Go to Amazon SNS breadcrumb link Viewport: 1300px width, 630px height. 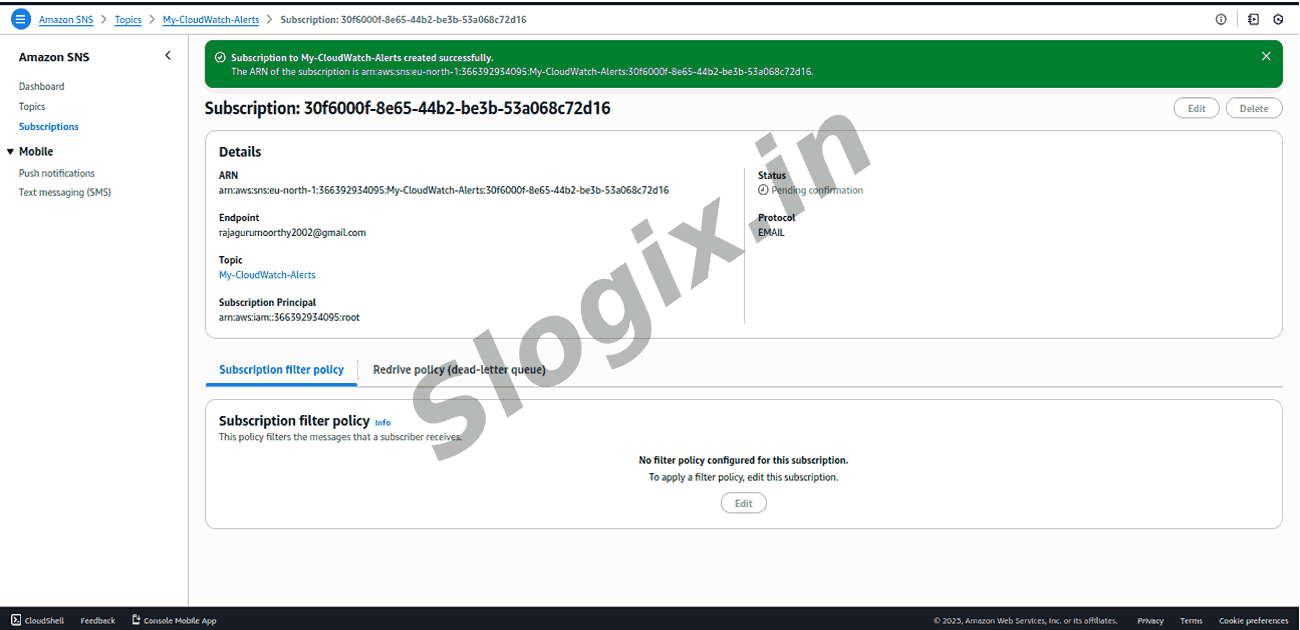[66, 20]
